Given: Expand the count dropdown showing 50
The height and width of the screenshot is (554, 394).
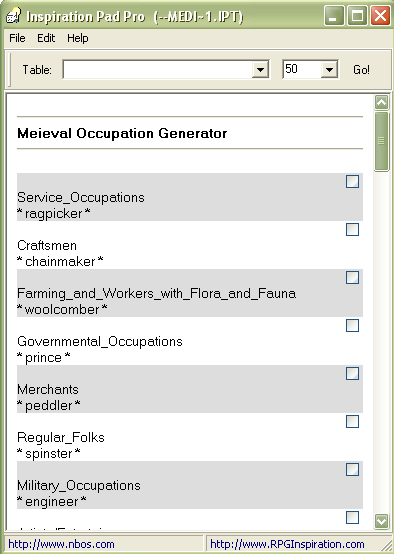Looking at the screenshot, I should click(x=329, y=70).
